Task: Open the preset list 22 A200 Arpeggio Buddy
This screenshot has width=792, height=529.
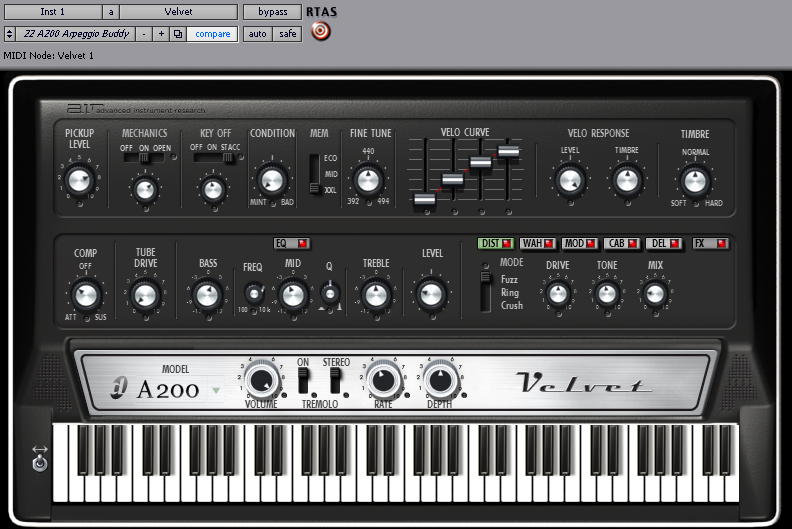Action: pyautogui.click(x=76, y=34)
